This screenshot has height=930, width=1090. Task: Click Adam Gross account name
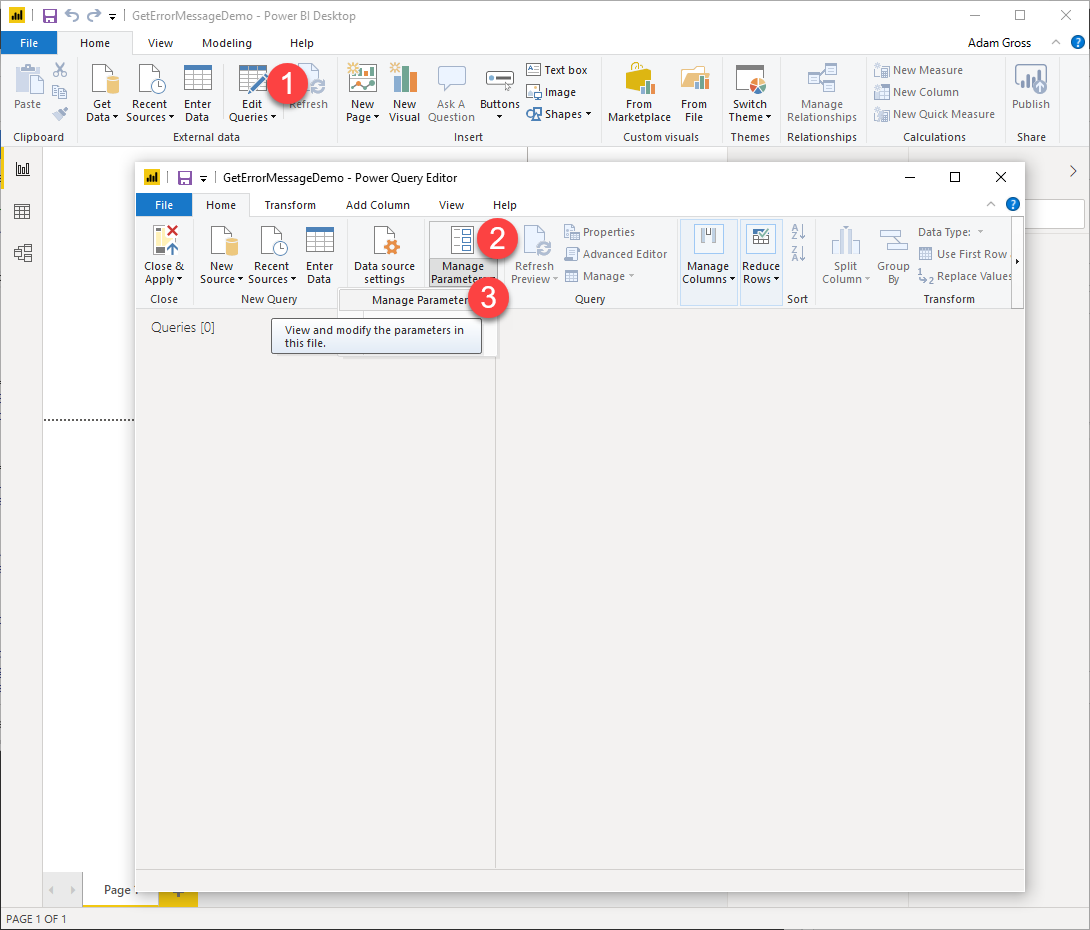999,43
